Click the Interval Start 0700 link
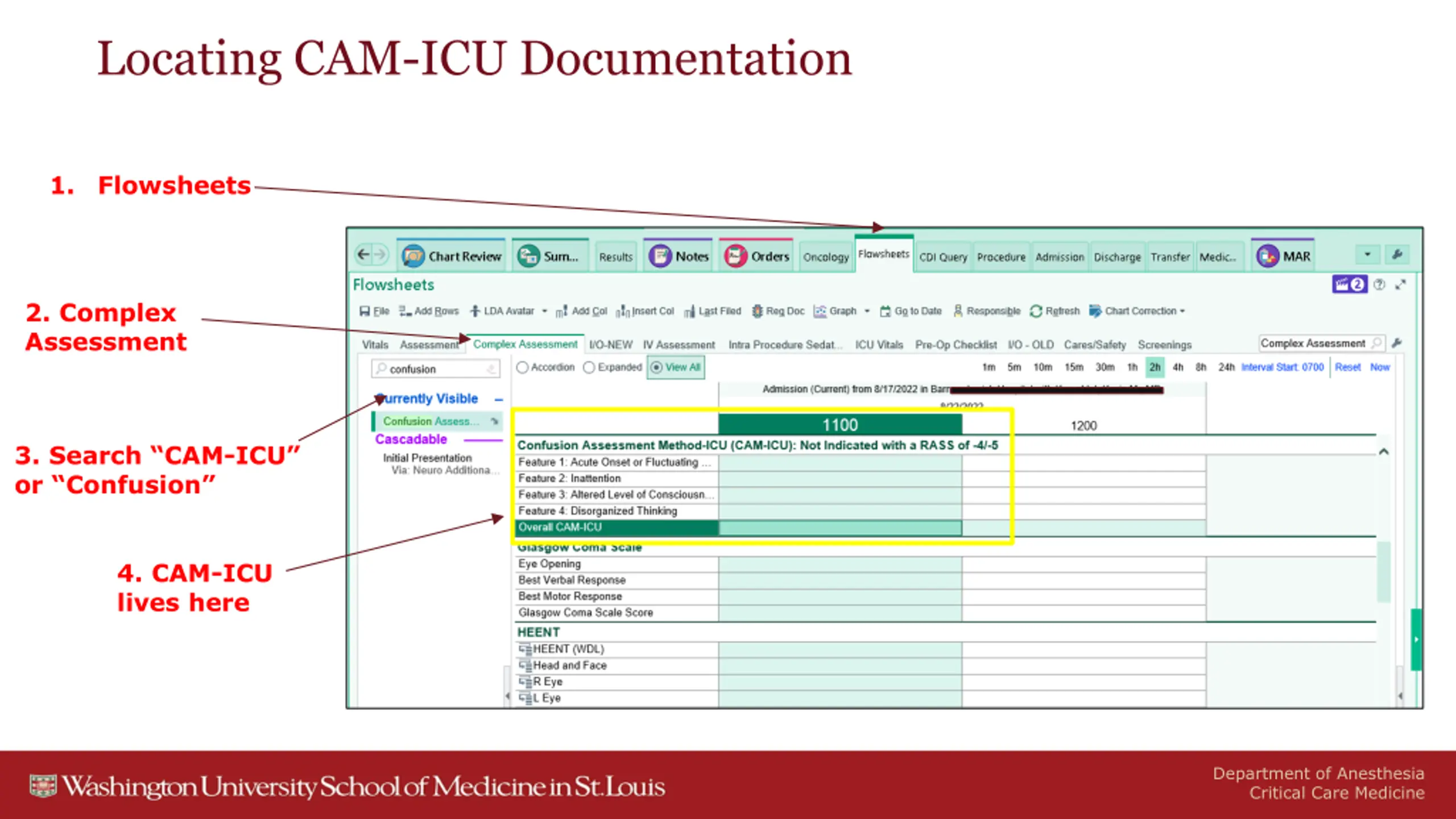Image resolution: width=1456 pixels, height=819 pixels. (1283, 367)
